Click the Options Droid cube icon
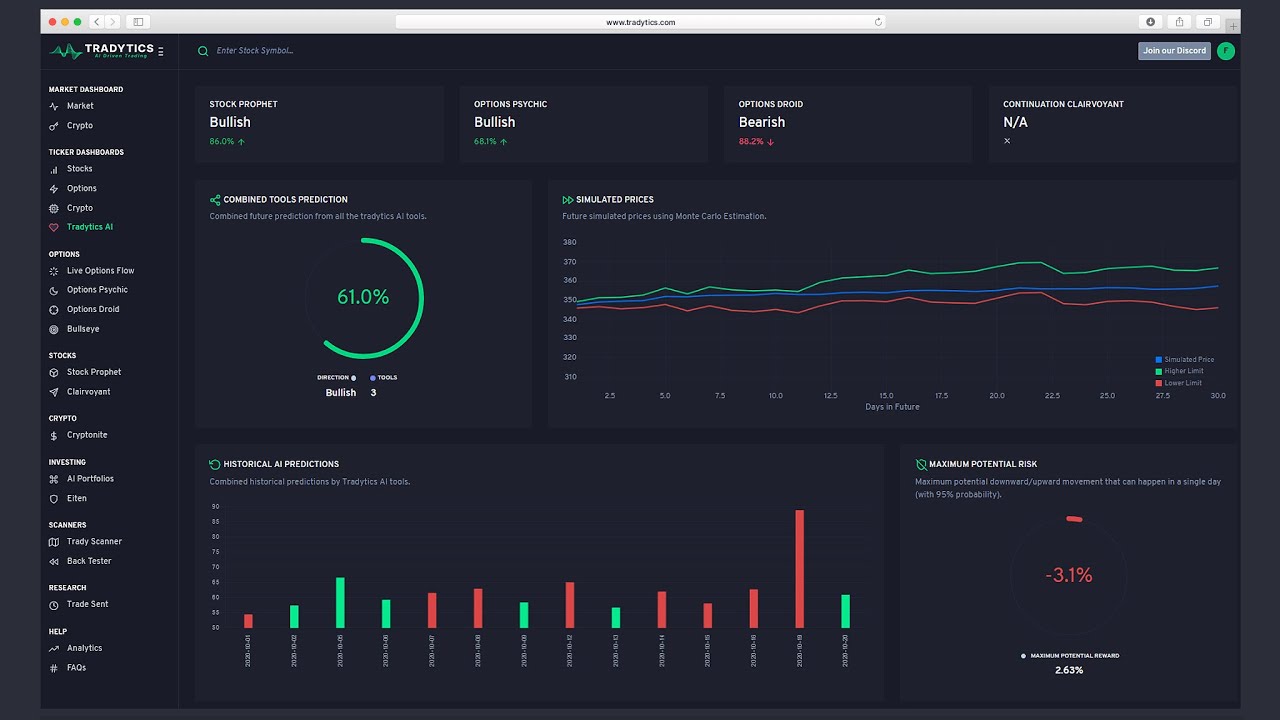1280x720 pixels. (54, 309)
